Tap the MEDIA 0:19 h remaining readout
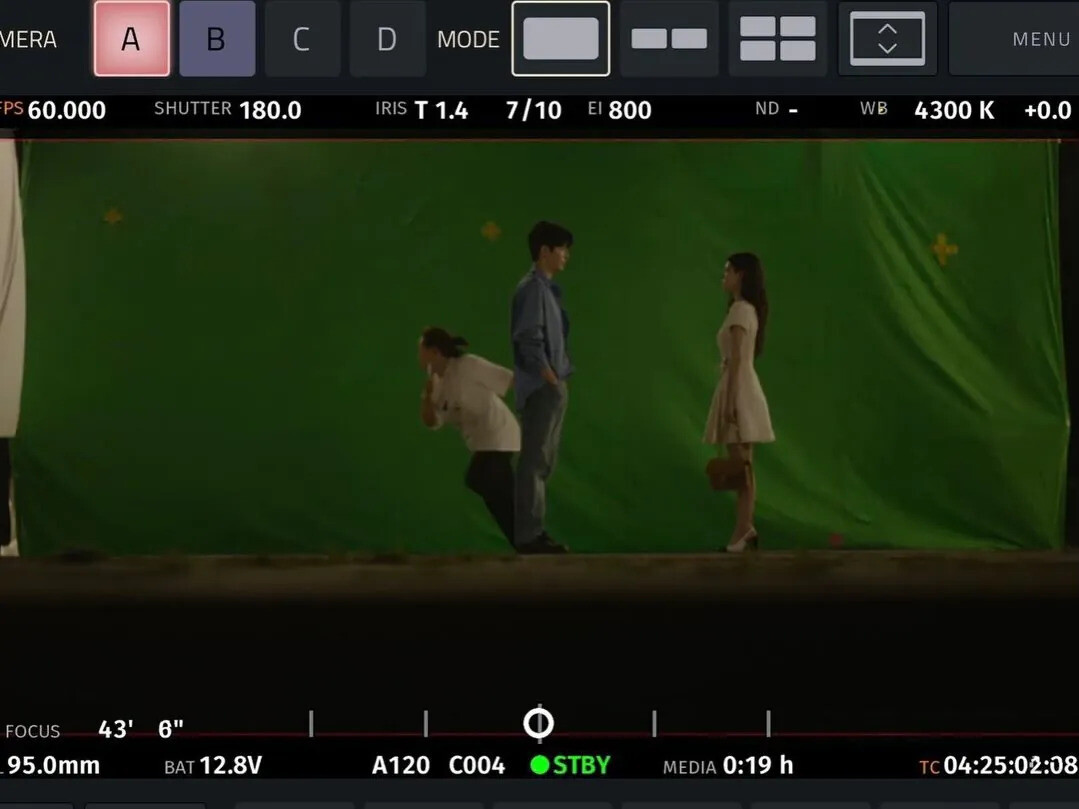Image resolution: width=1079 pixels, height=809 pixels. point(728,765)
